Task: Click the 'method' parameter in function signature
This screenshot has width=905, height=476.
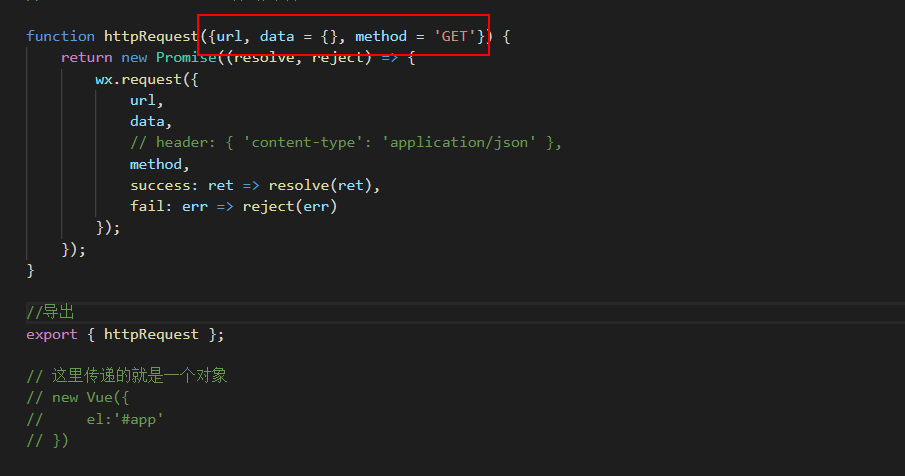Action: click(381, 36)
